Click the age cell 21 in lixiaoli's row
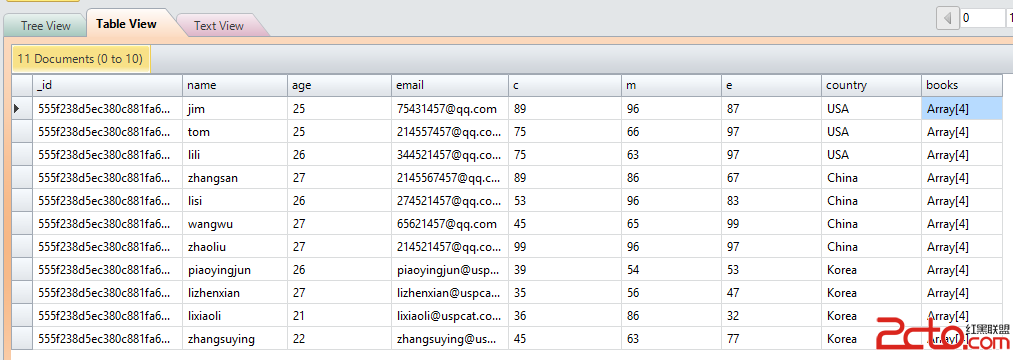 click(340, 316)
